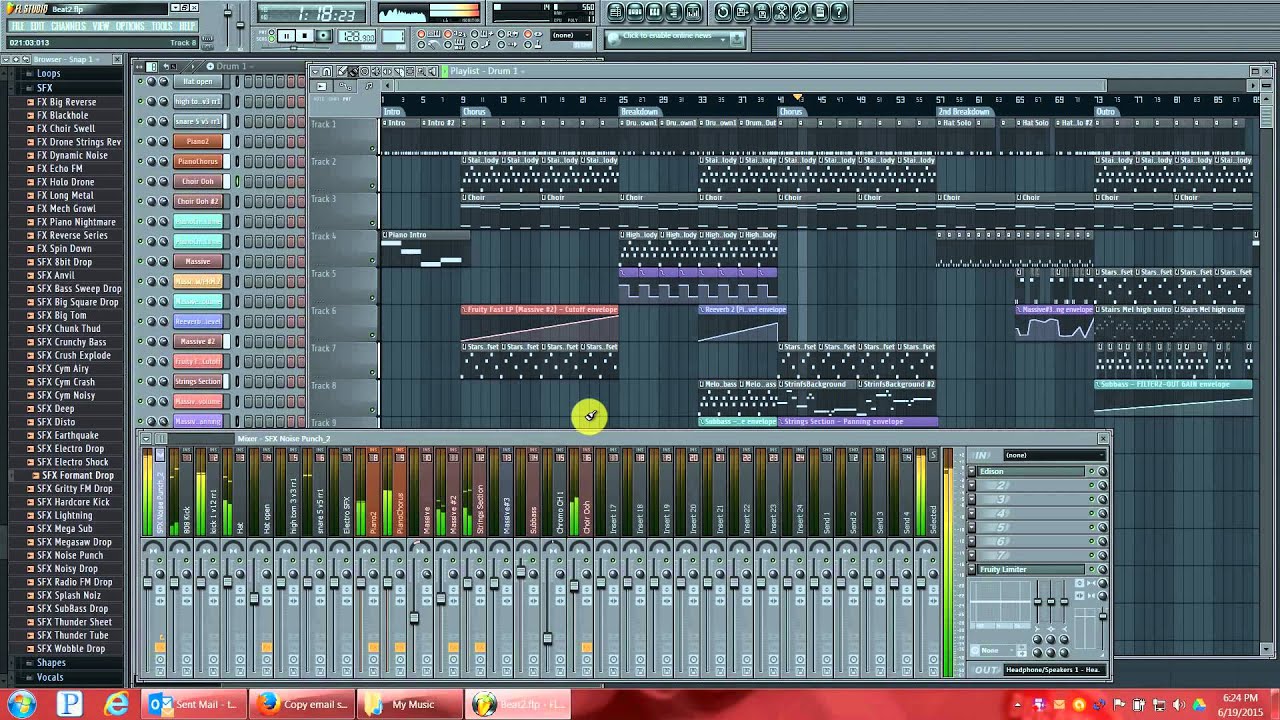The height and width of the screenshot is (720, 1280).
Task: Click the tempo display field
Action: point(356,37)
